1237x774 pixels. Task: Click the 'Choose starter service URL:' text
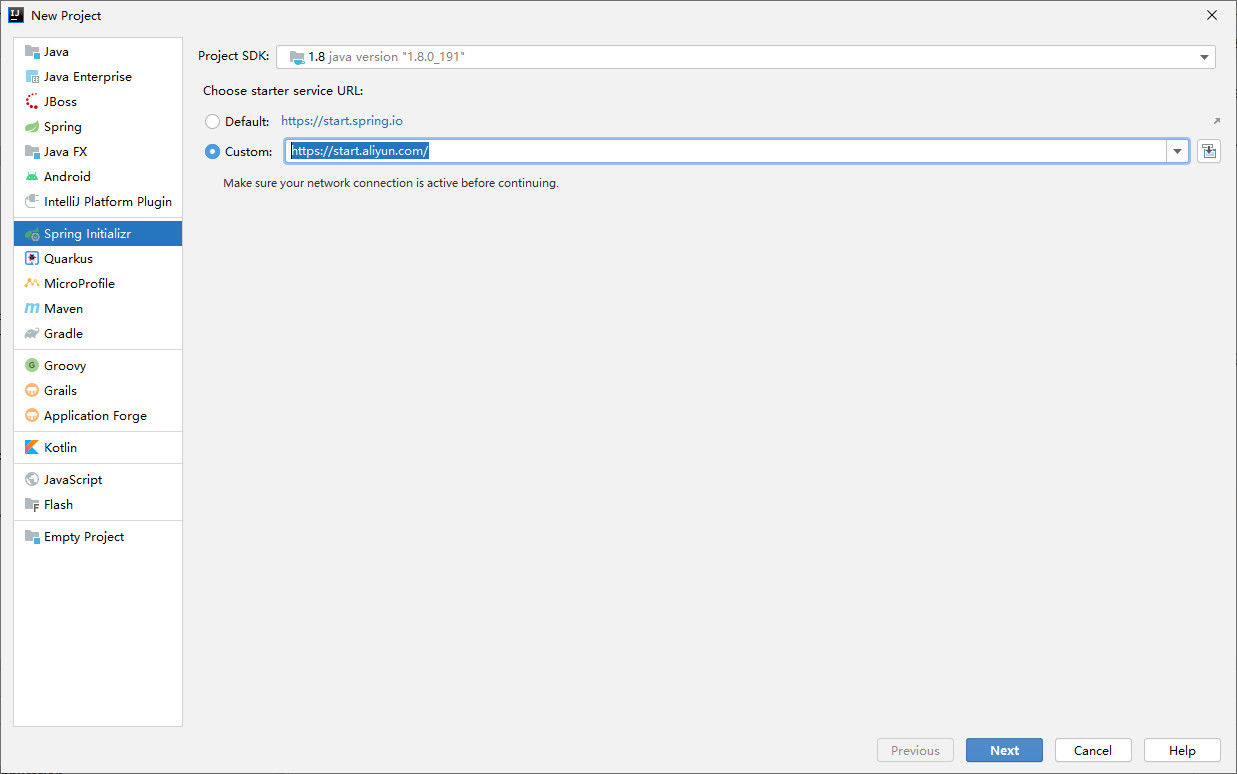click(x=283, y=91)
